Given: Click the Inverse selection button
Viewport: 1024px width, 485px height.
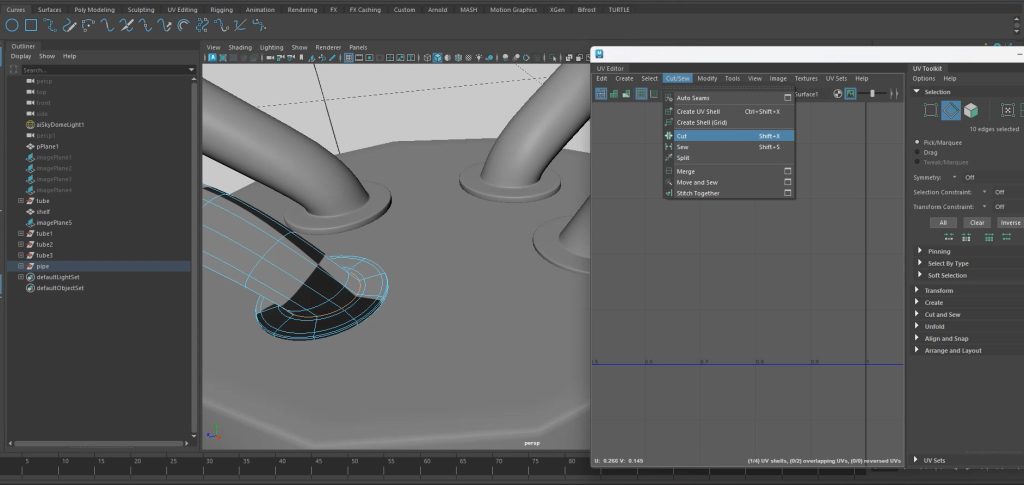Looking at the screenshot, I should (1010, 223).
